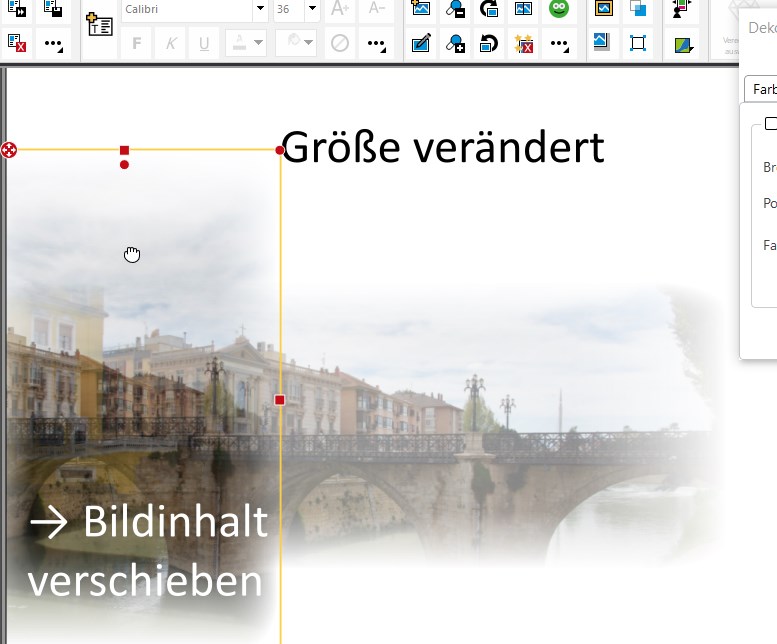Image resolution: width=777 pixels, height=644 pixels.
Task: Click the image frame icon
Action: (604, 9)
